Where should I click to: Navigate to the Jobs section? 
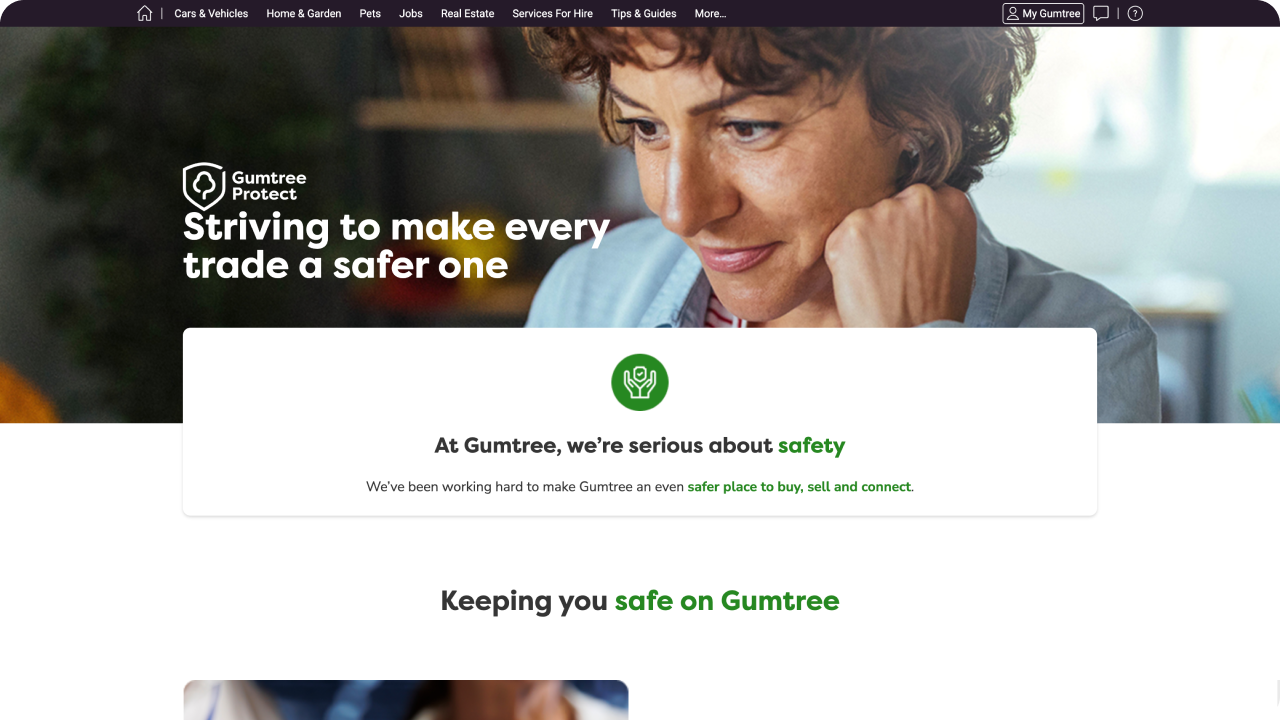click(411, 13)
